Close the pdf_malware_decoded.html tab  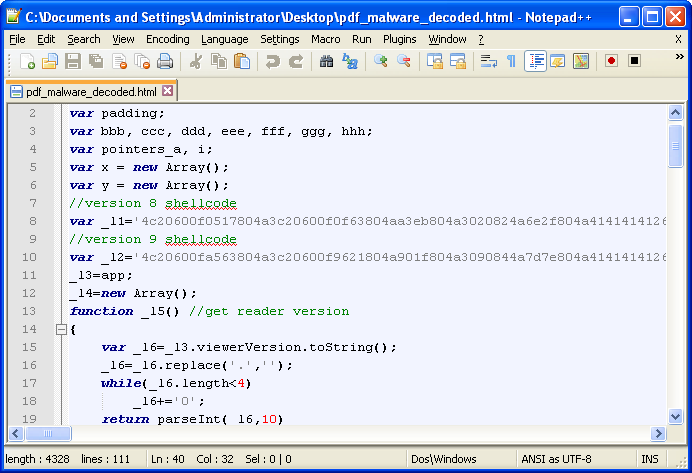(167, 91)
